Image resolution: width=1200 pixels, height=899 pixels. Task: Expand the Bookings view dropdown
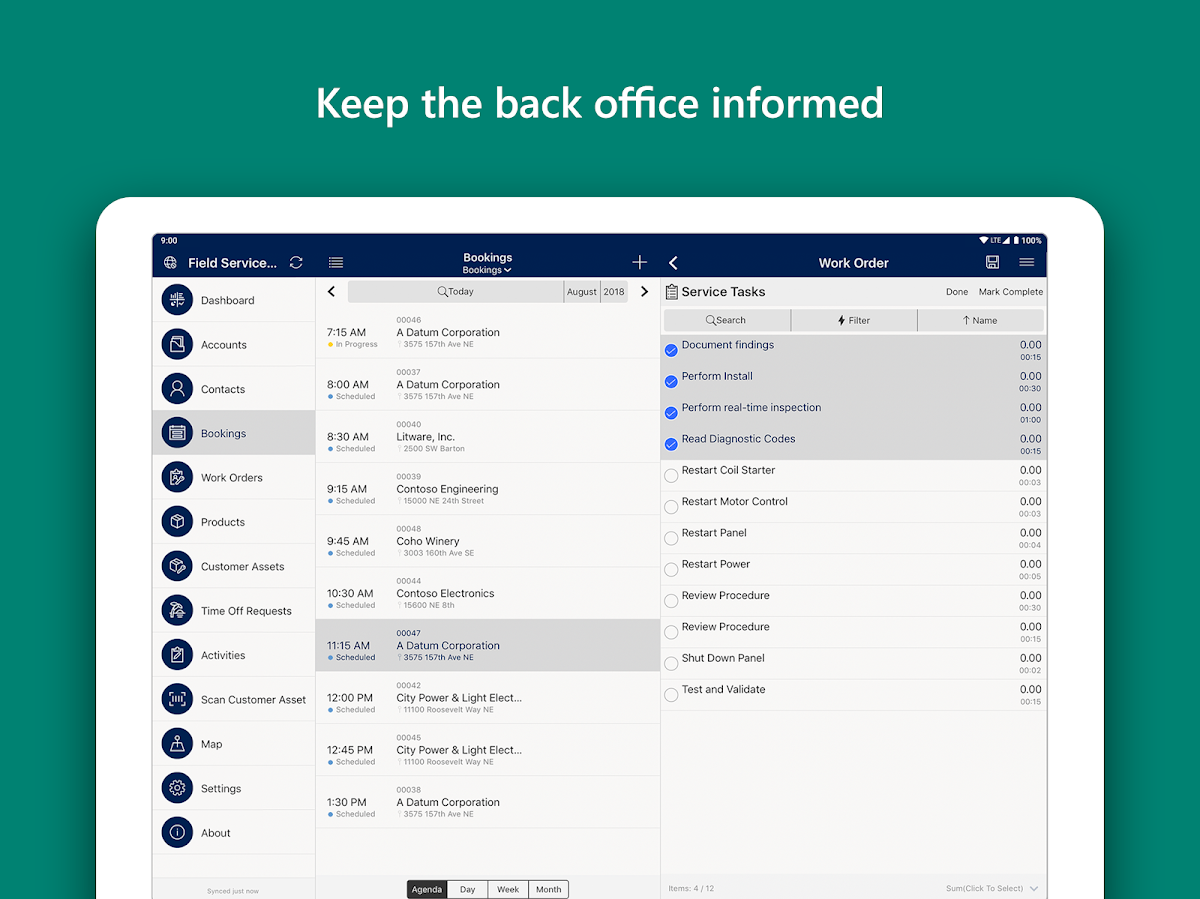coord(487,270)
